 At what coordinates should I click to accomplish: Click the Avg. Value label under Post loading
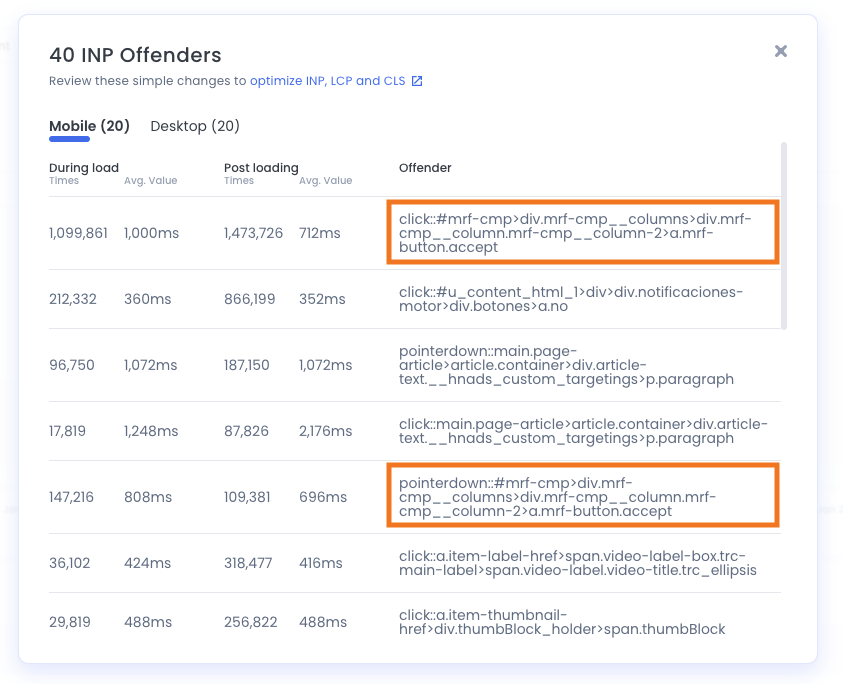[x=324, y=181]
